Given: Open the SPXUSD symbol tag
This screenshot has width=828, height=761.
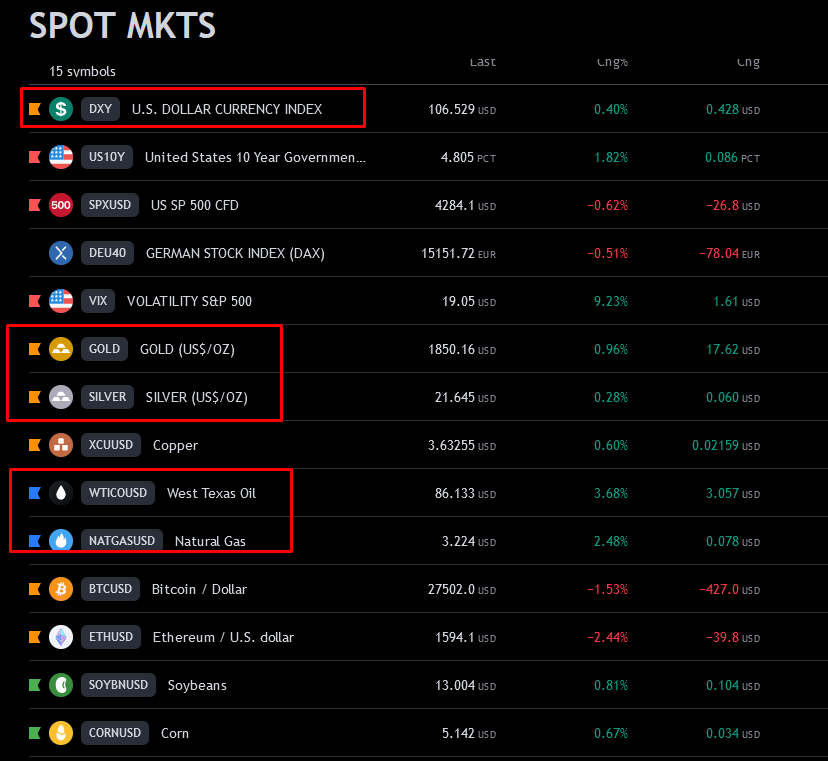Looking at the screenshot, I should (x=110, y=205).
